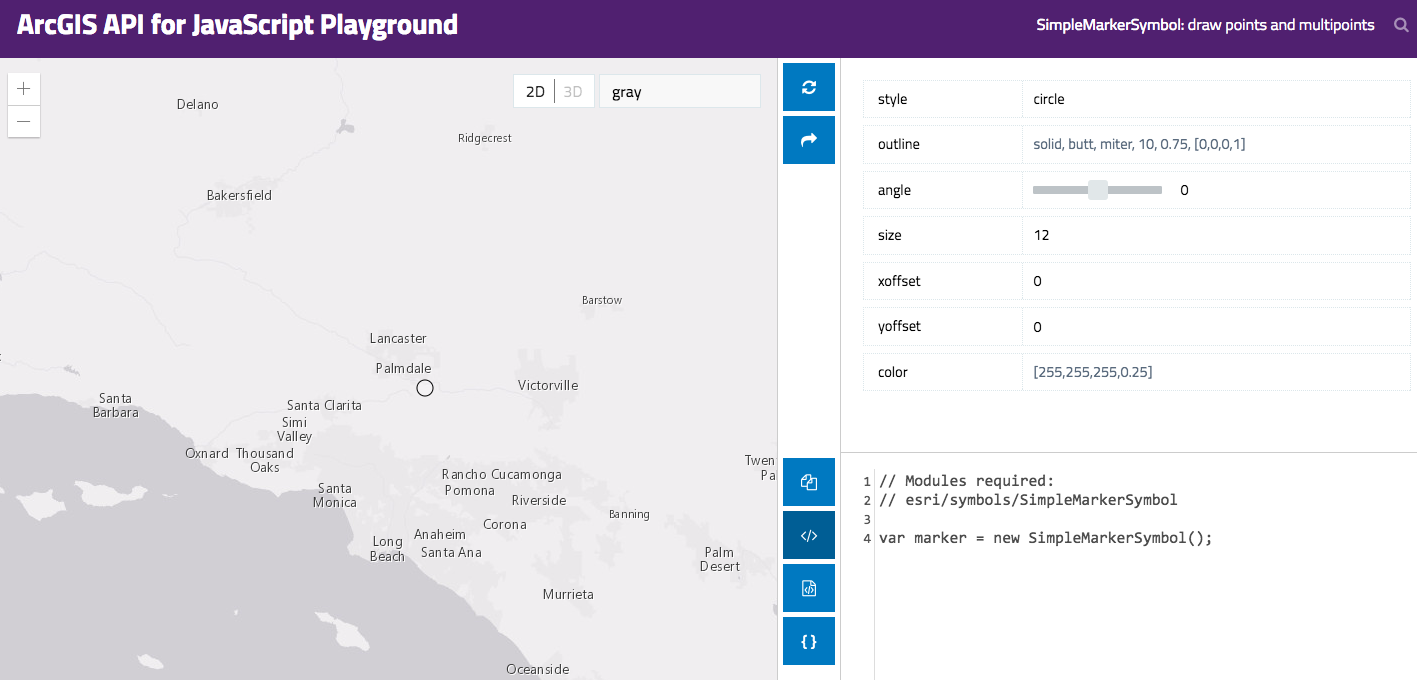Viewport: 1417px width, 680px height.
Task: Click the refresh icon button
Action: (x=809, y=87)
